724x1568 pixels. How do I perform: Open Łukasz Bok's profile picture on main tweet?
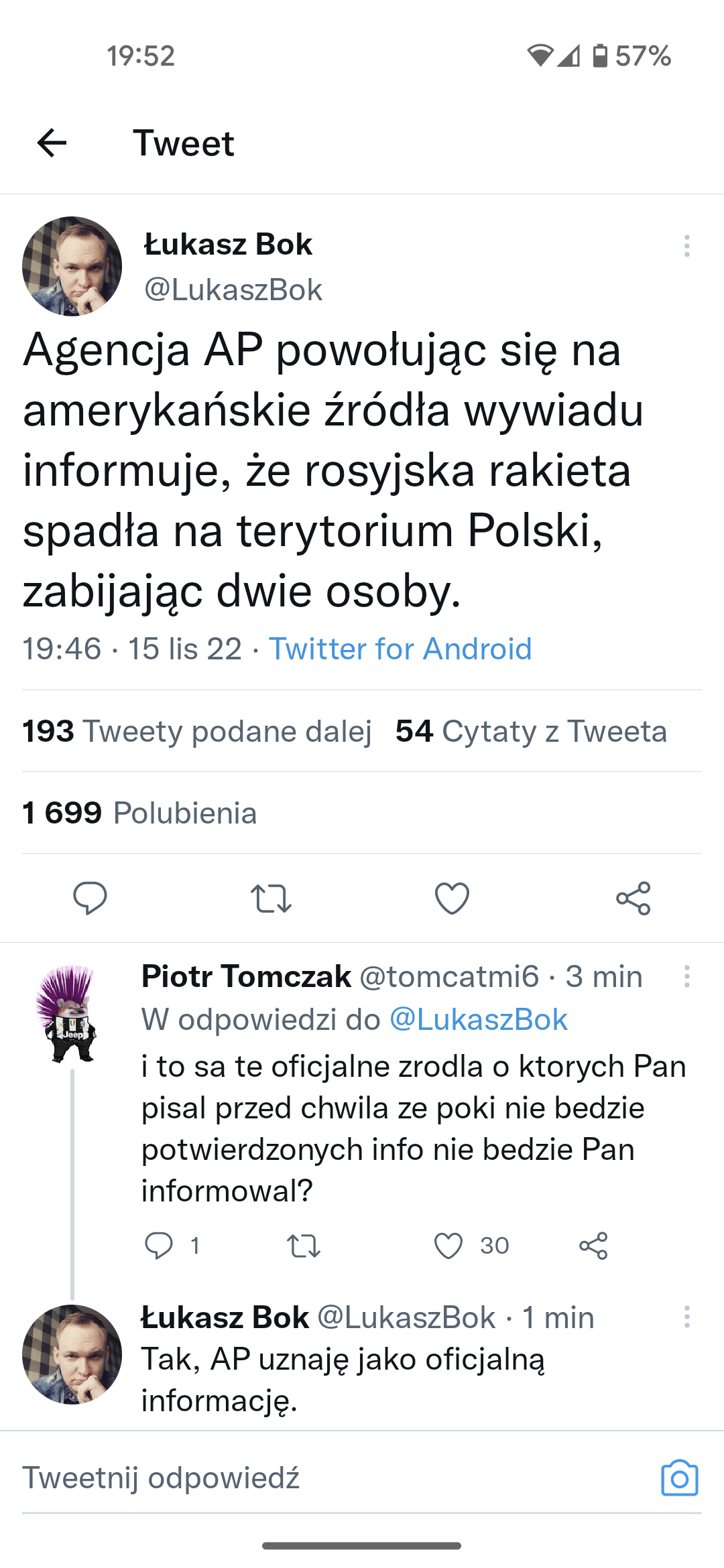pos(72,266)
